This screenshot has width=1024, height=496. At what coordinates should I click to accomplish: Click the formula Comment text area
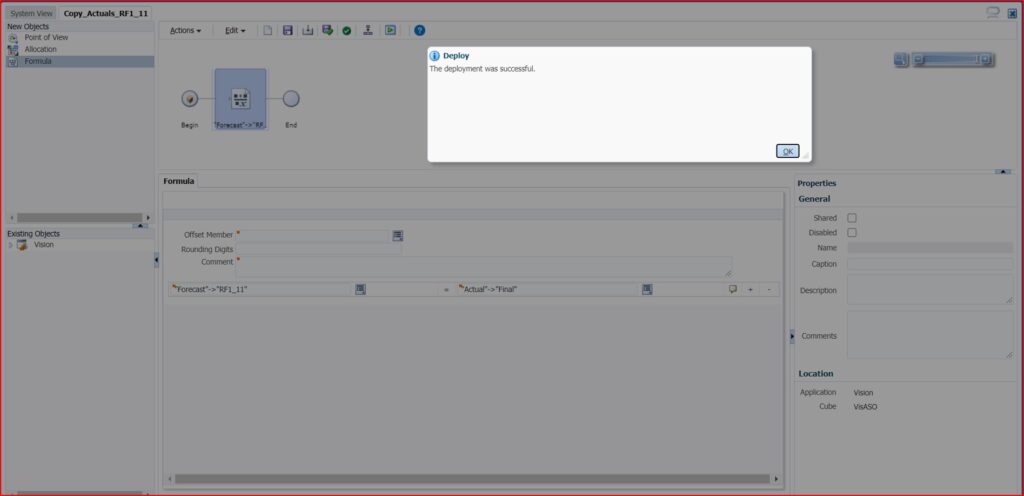484,266
